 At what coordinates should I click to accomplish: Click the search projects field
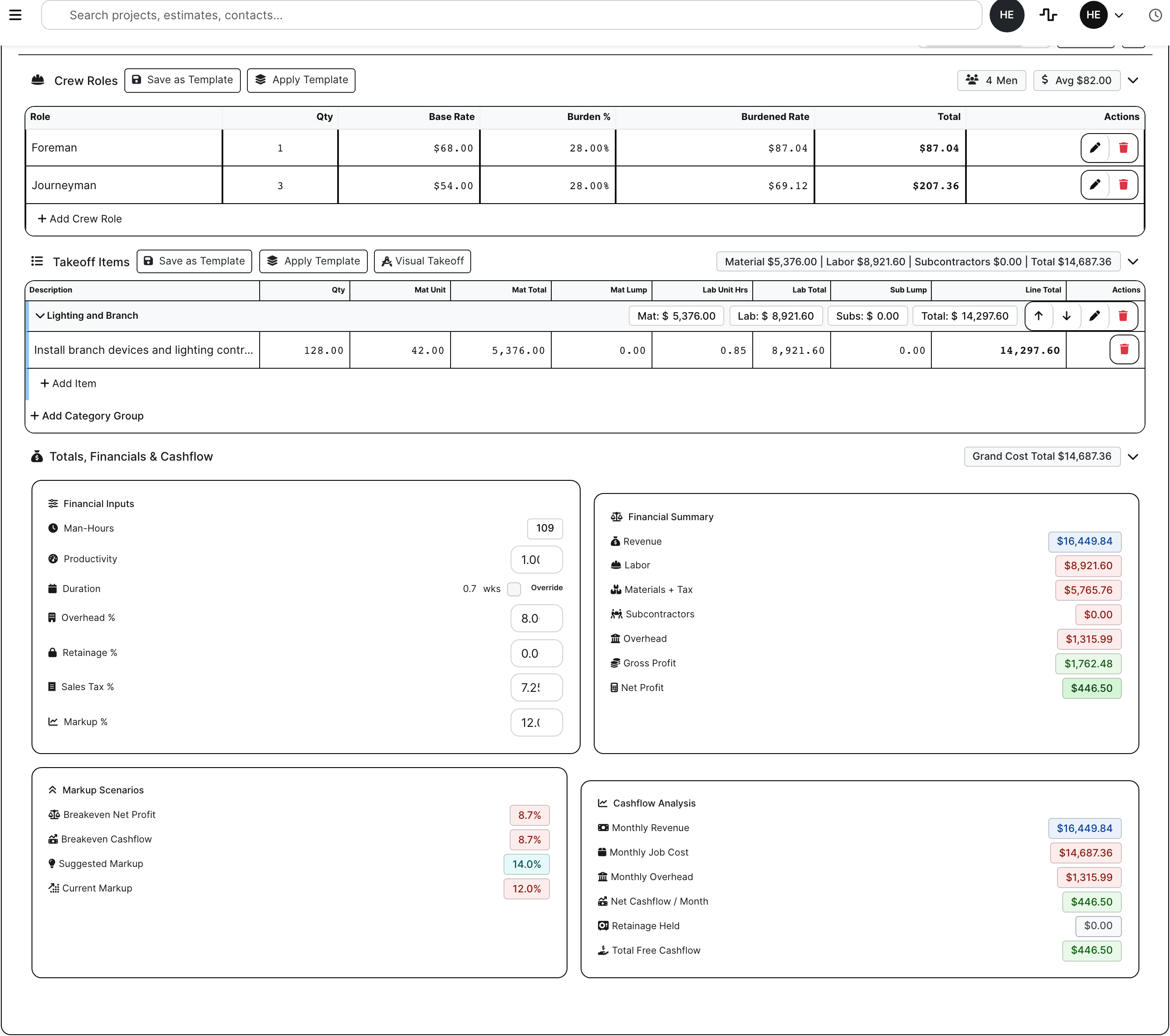[512, 15]
